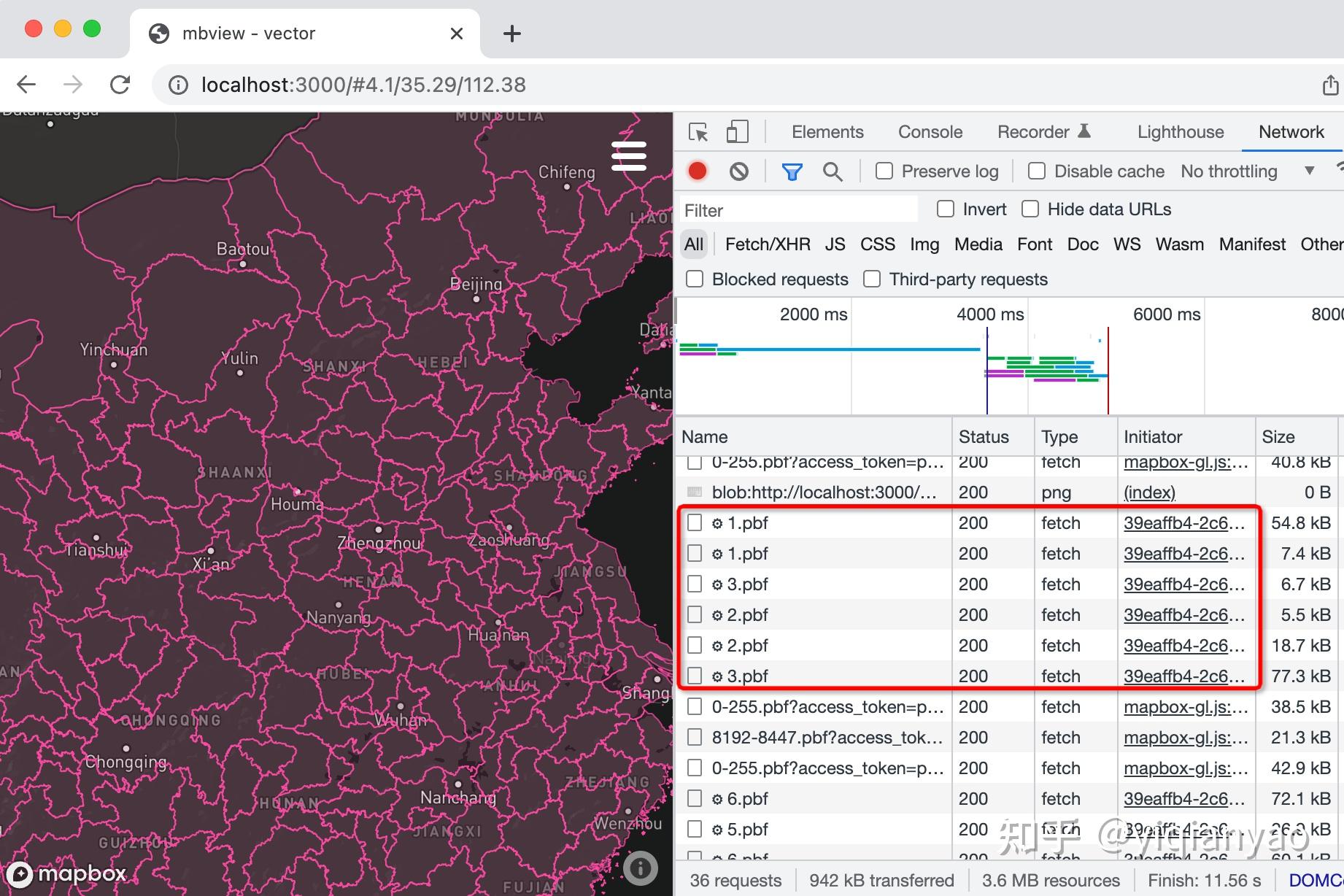This screenshot has height=896, width=1344.
Task: Enable the Disable cache checkbox
Action: [1037, 171]
